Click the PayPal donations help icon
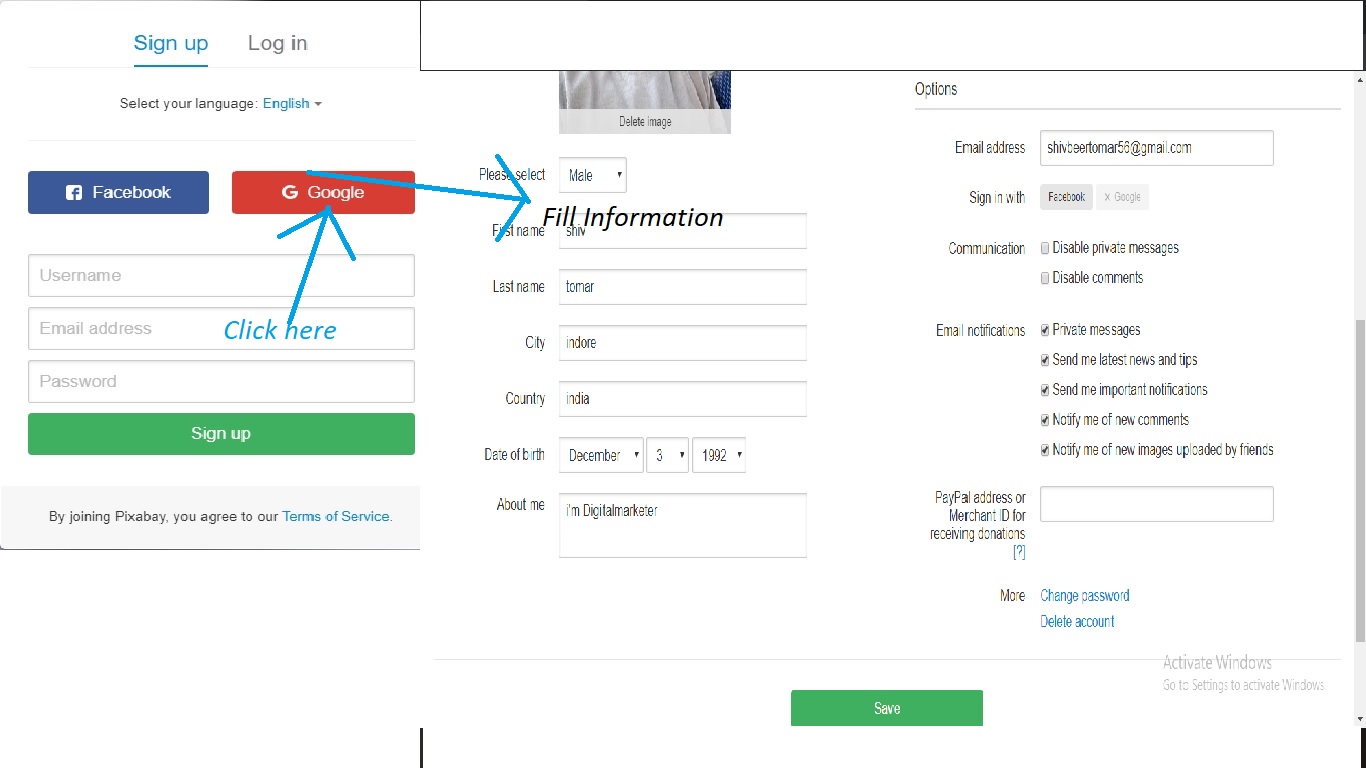 tap(1019, 551)
